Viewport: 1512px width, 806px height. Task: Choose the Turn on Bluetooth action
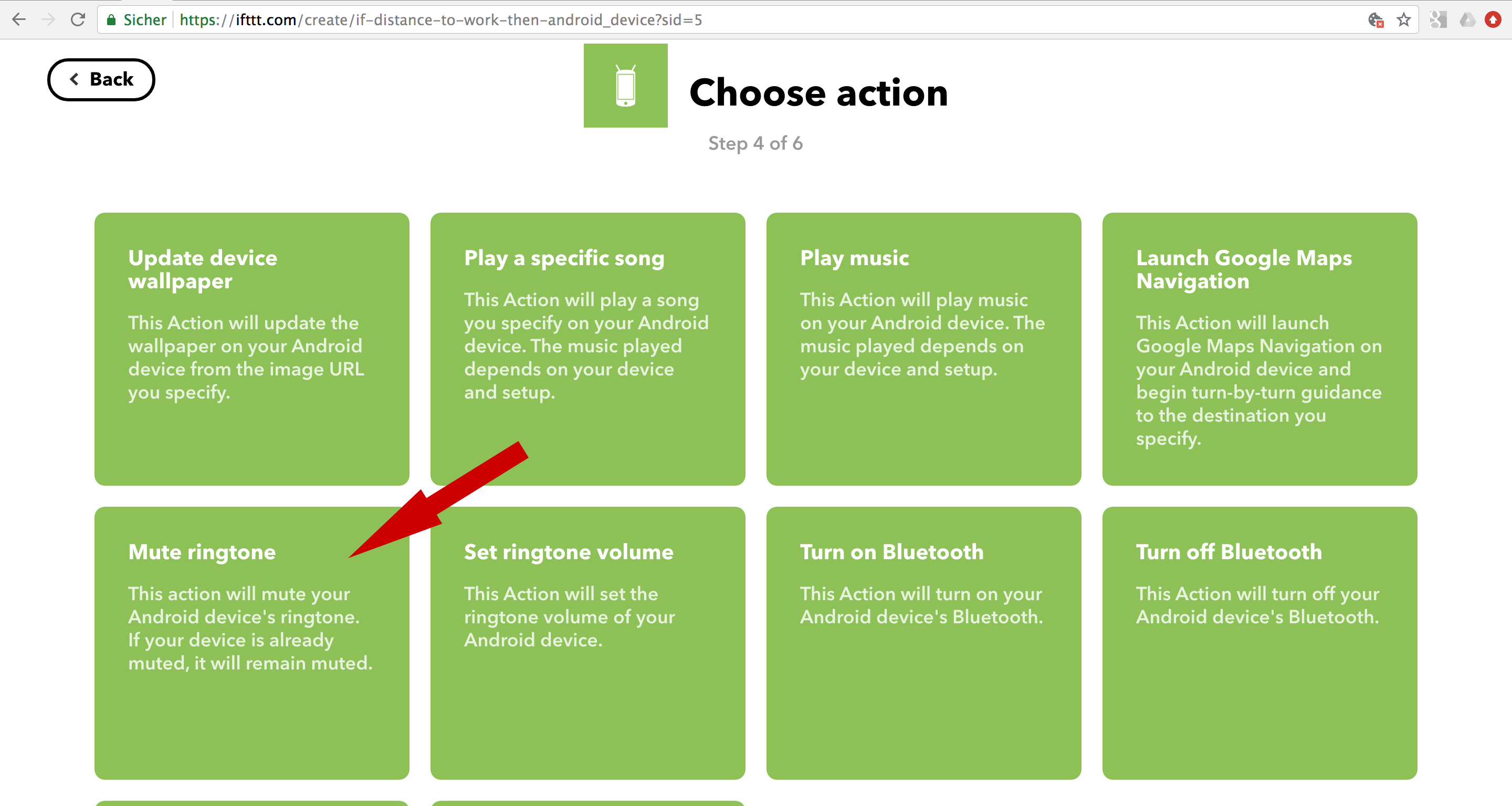[x=923, y=643]
